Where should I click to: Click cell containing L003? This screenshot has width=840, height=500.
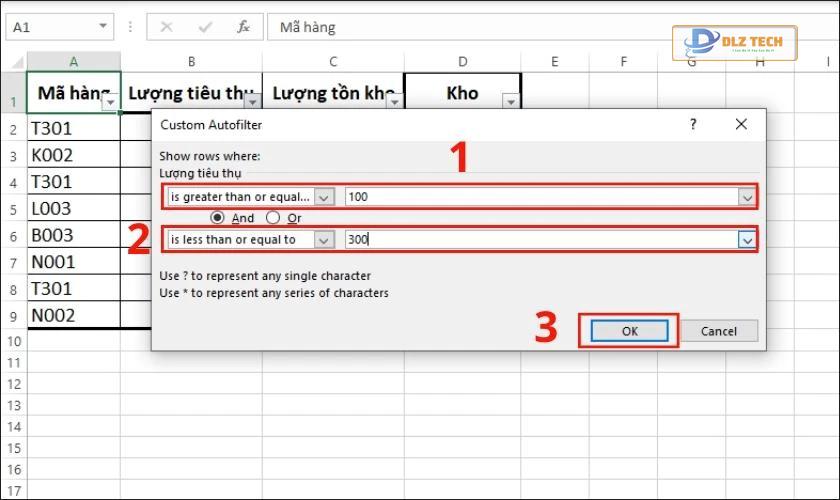pyautogui.click(x=74, y=208)
